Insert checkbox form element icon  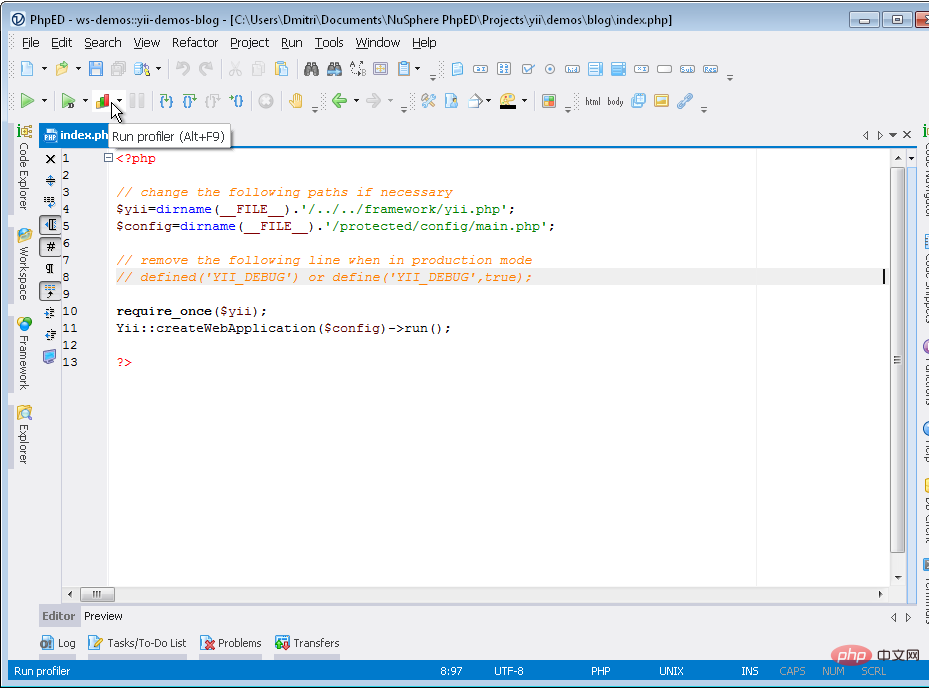pos(527,69)
